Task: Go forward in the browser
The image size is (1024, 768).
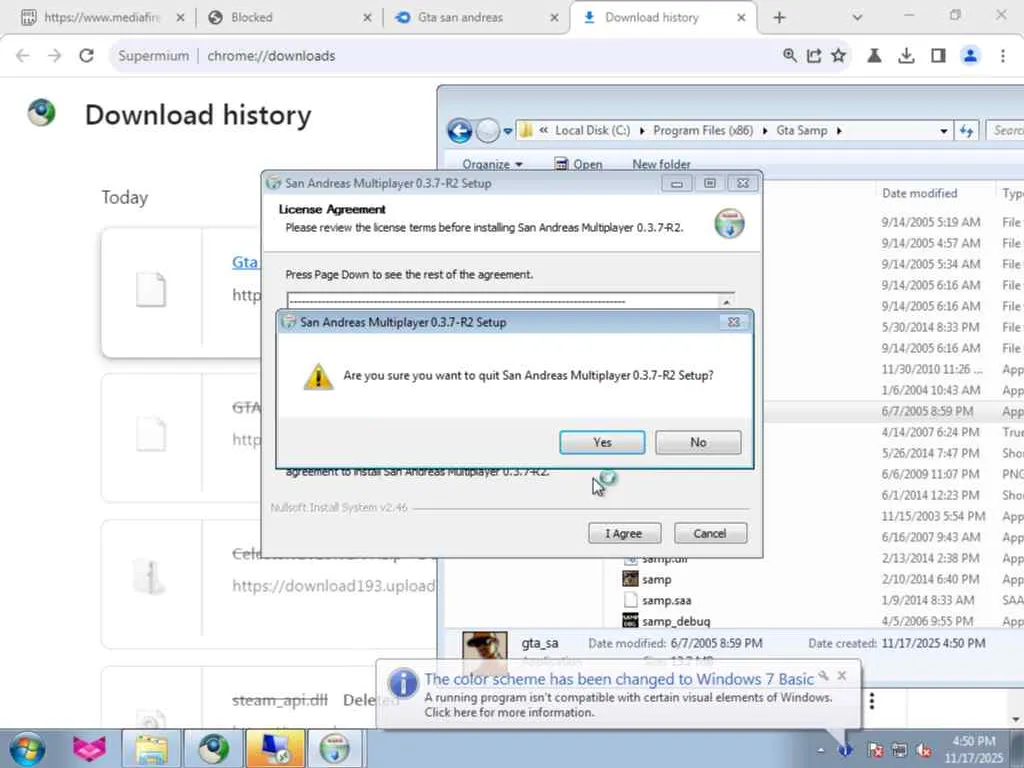Action: pos(55,56)
